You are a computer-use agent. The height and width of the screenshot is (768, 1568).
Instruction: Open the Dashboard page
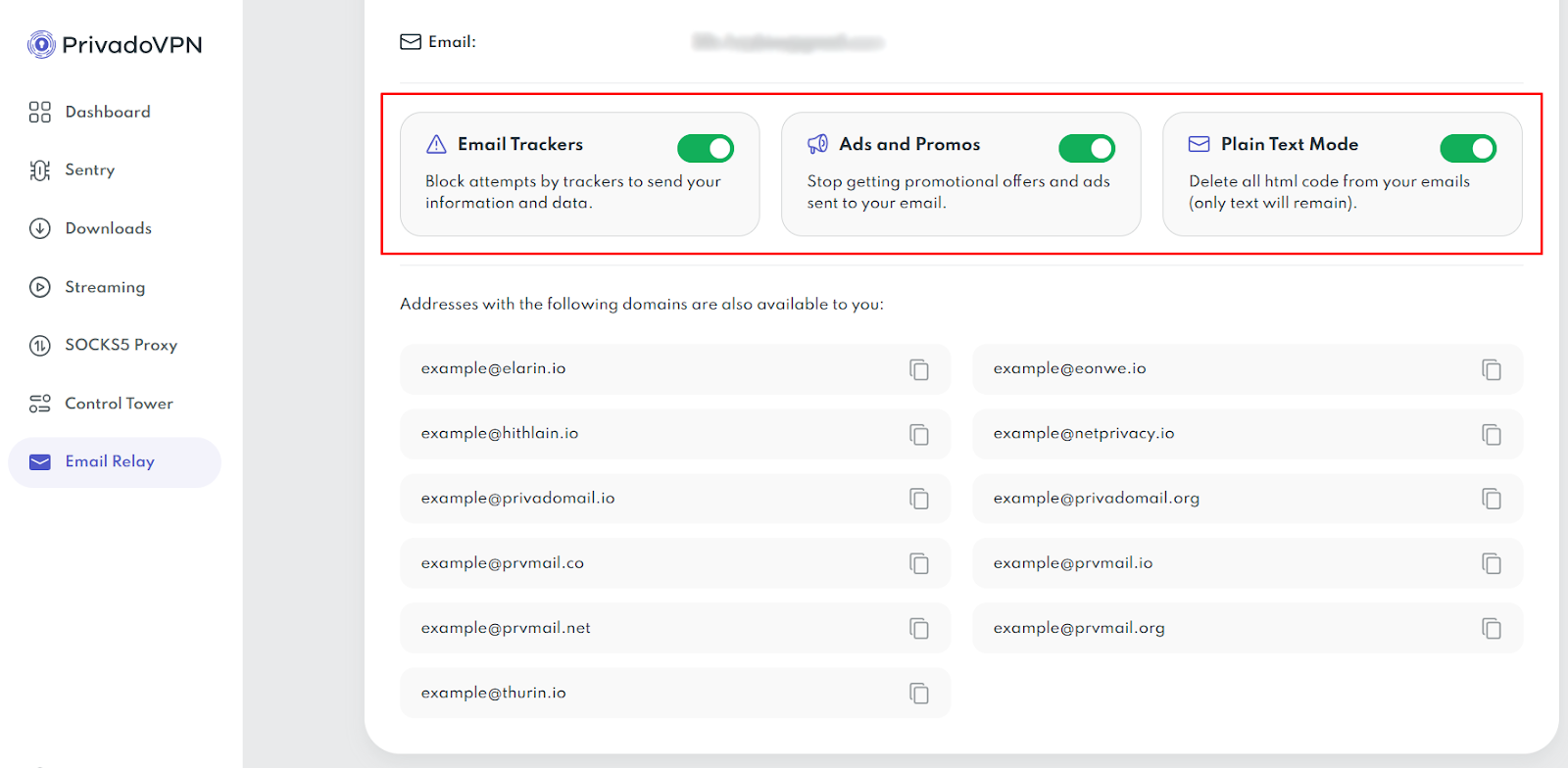click(108, 112)
